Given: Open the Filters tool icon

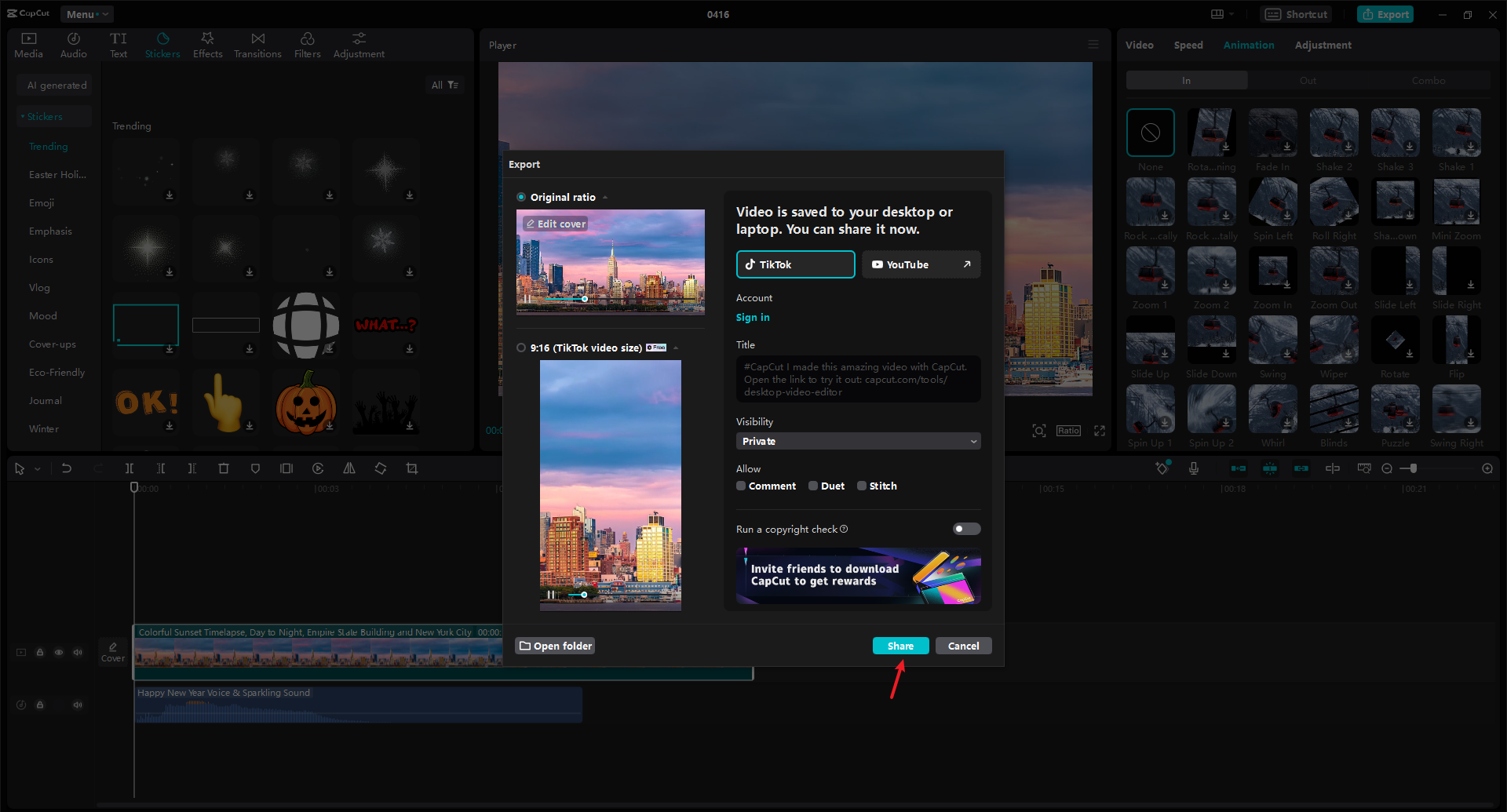Looking at the screenshot, I should [308, 45].
